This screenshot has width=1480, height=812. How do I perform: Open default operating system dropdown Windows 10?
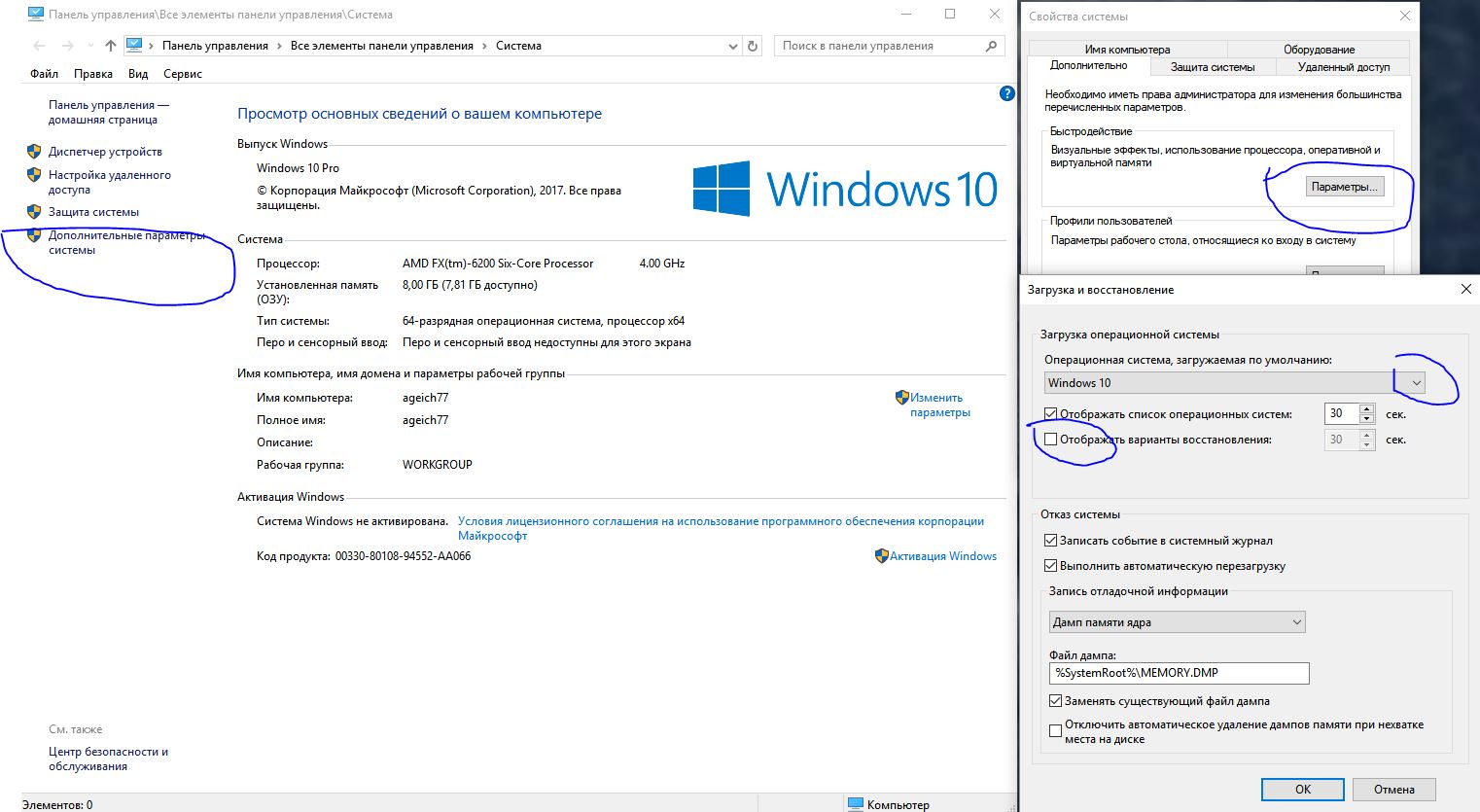(1235, 383)
